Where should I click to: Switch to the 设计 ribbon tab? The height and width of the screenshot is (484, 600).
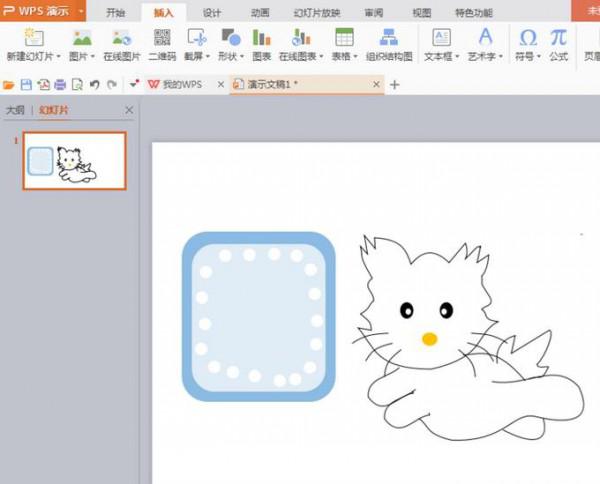211,13
